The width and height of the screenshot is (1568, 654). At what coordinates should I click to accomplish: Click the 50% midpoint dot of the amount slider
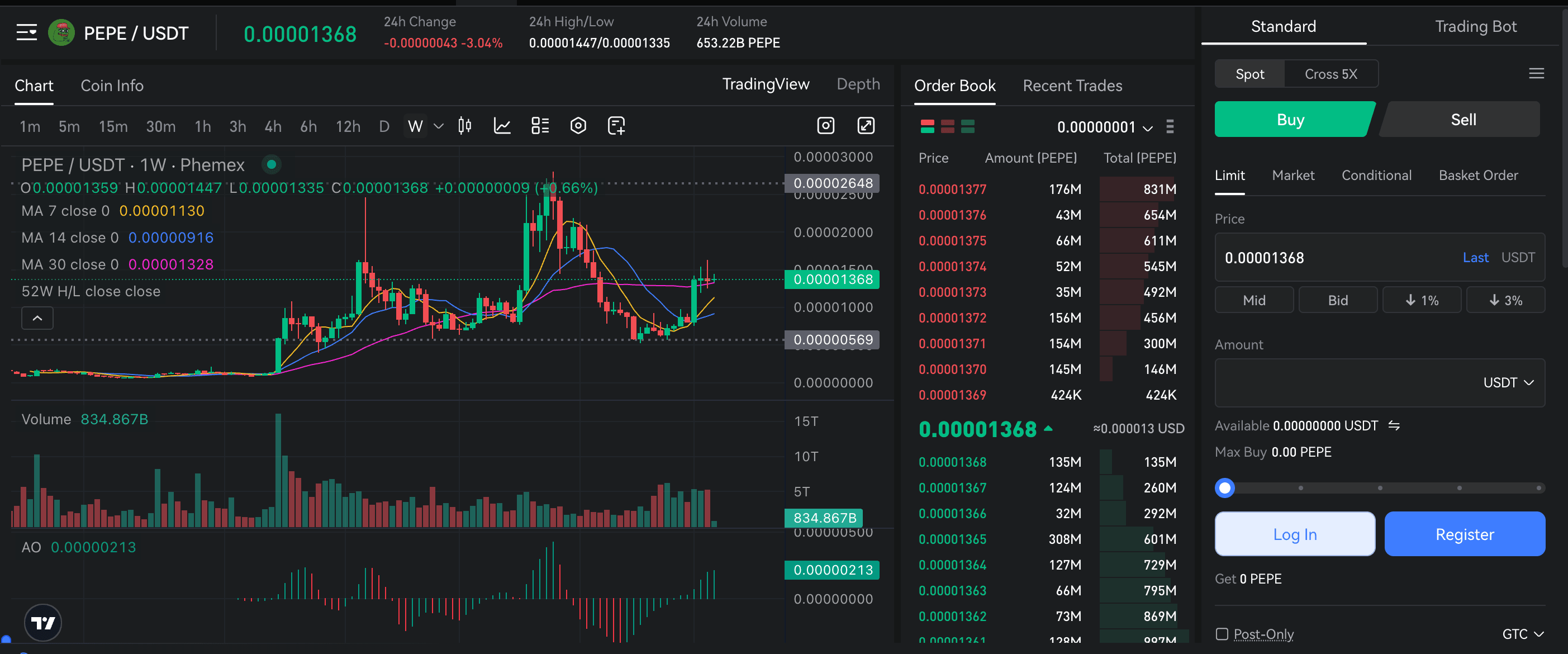(x=1380, y=488)
